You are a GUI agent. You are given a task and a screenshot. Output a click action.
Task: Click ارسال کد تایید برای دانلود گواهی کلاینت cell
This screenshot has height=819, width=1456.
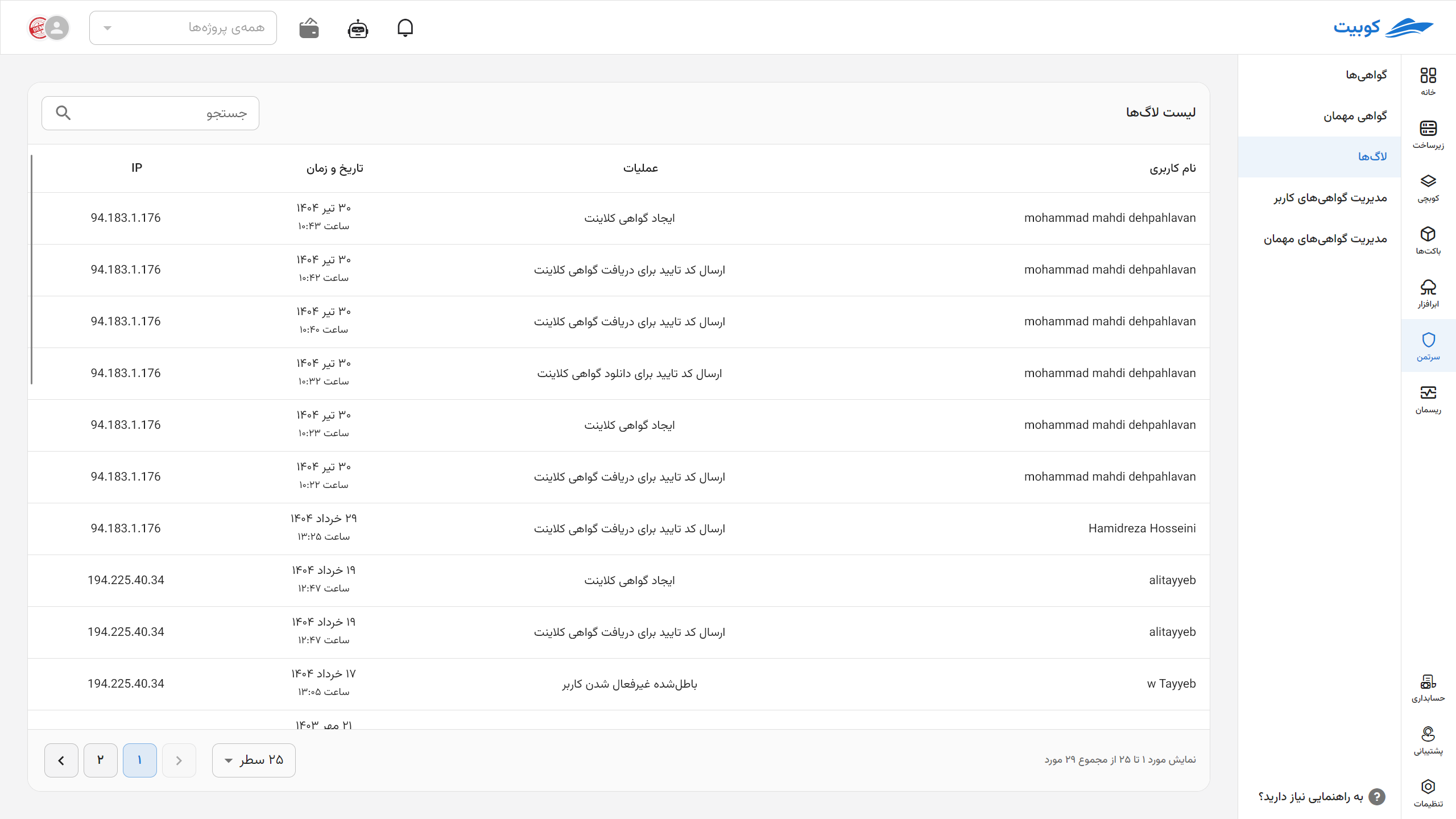630,373
